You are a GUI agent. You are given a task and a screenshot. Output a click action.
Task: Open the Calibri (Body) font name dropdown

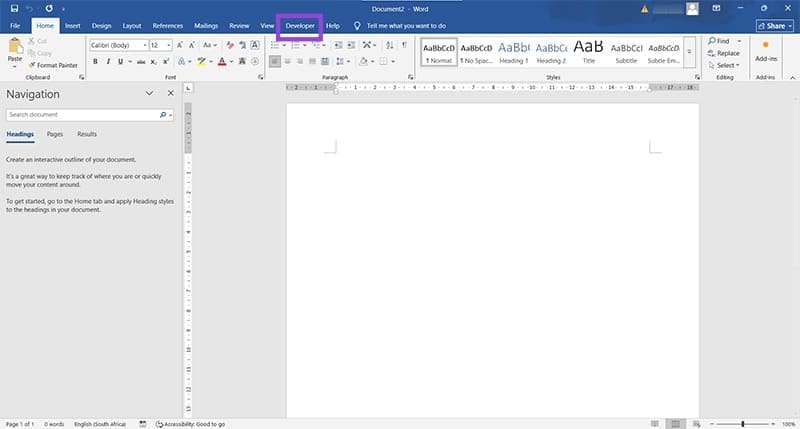point(145,45)
